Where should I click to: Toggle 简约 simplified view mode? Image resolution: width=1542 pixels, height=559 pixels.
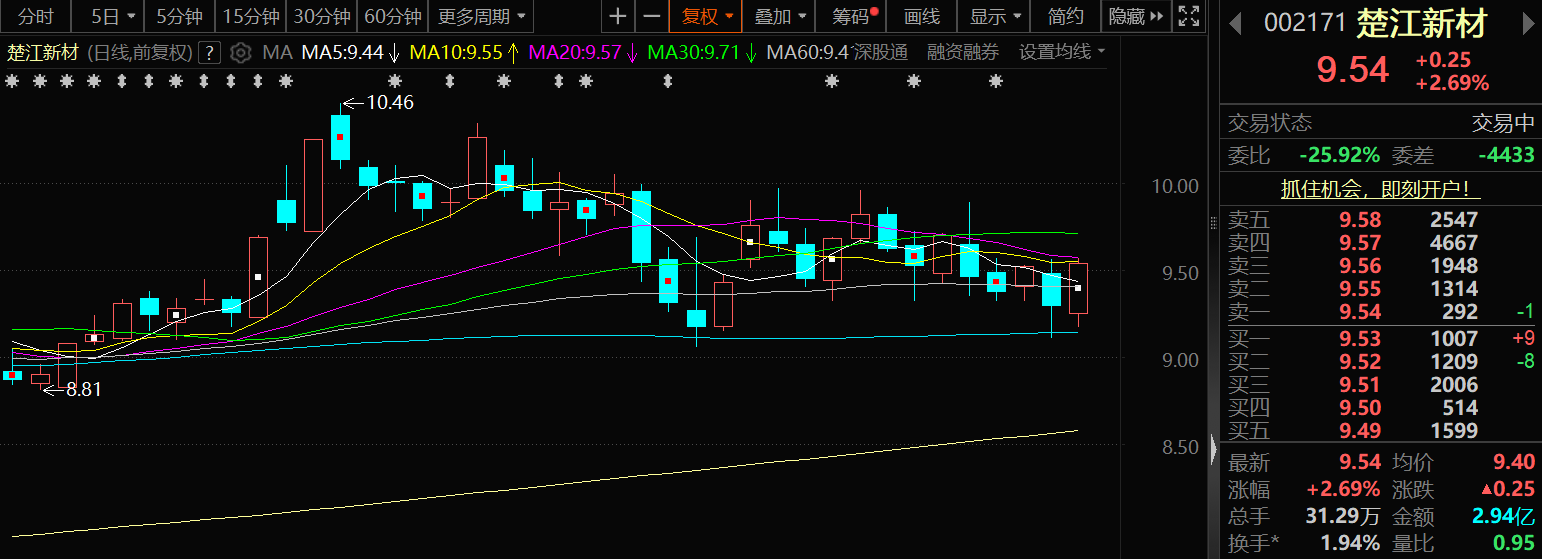1065,16
